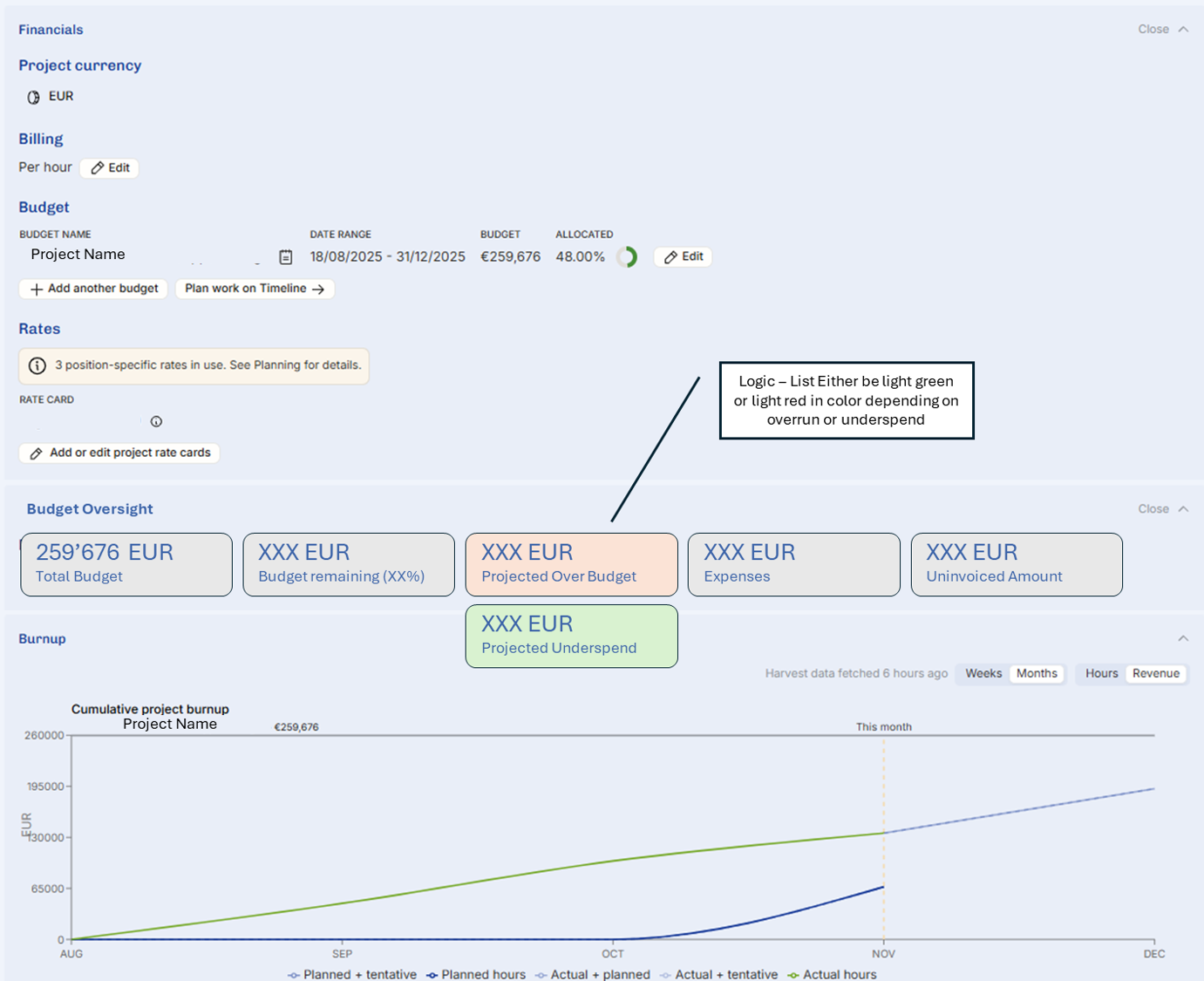
Task: Open Add or edit project rate cards
Action: [x=119, y=453]
